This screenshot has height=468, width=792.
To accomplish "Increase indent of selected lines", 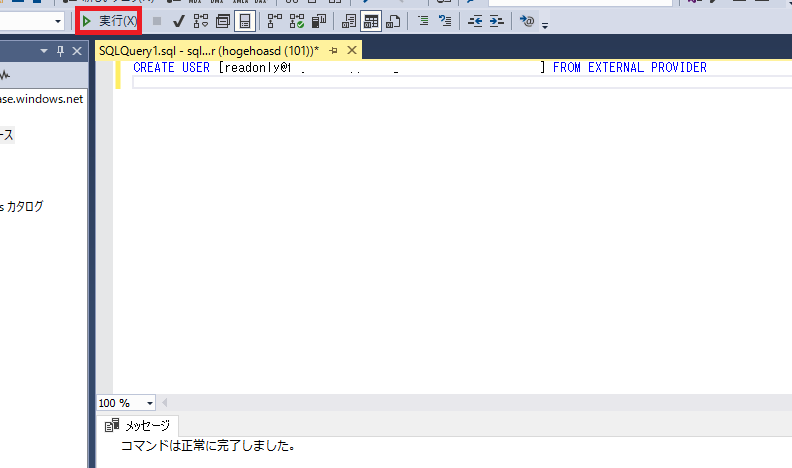I will [497, 21].
